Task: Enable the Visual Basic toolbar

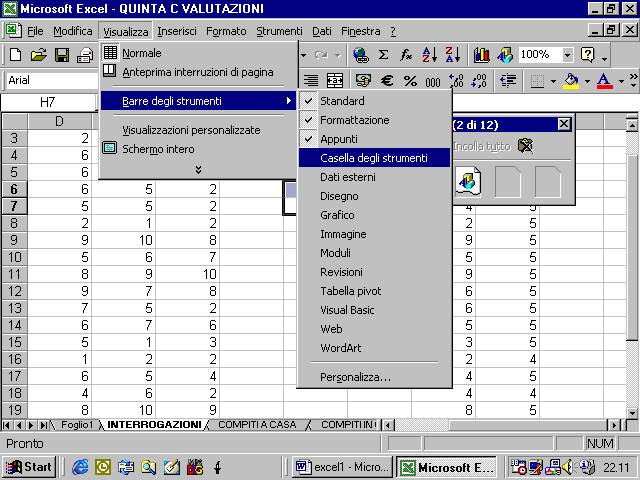Action: (374, 310)
